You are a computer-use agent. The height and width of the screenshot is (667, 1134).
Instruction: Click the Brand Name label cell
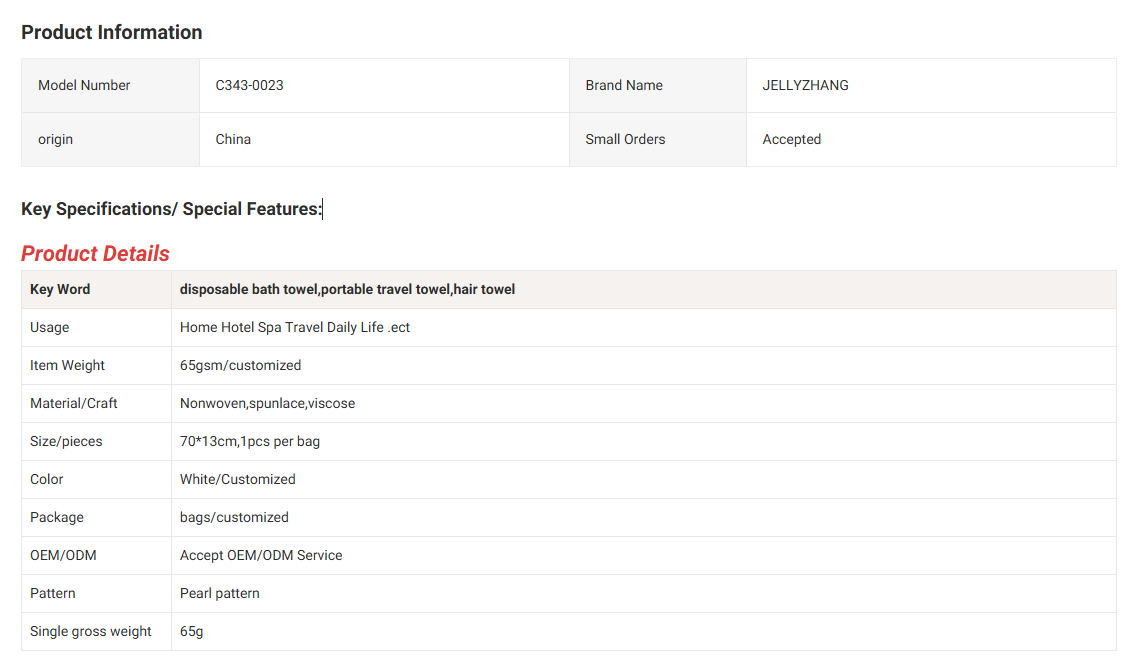tap(624, 85)
